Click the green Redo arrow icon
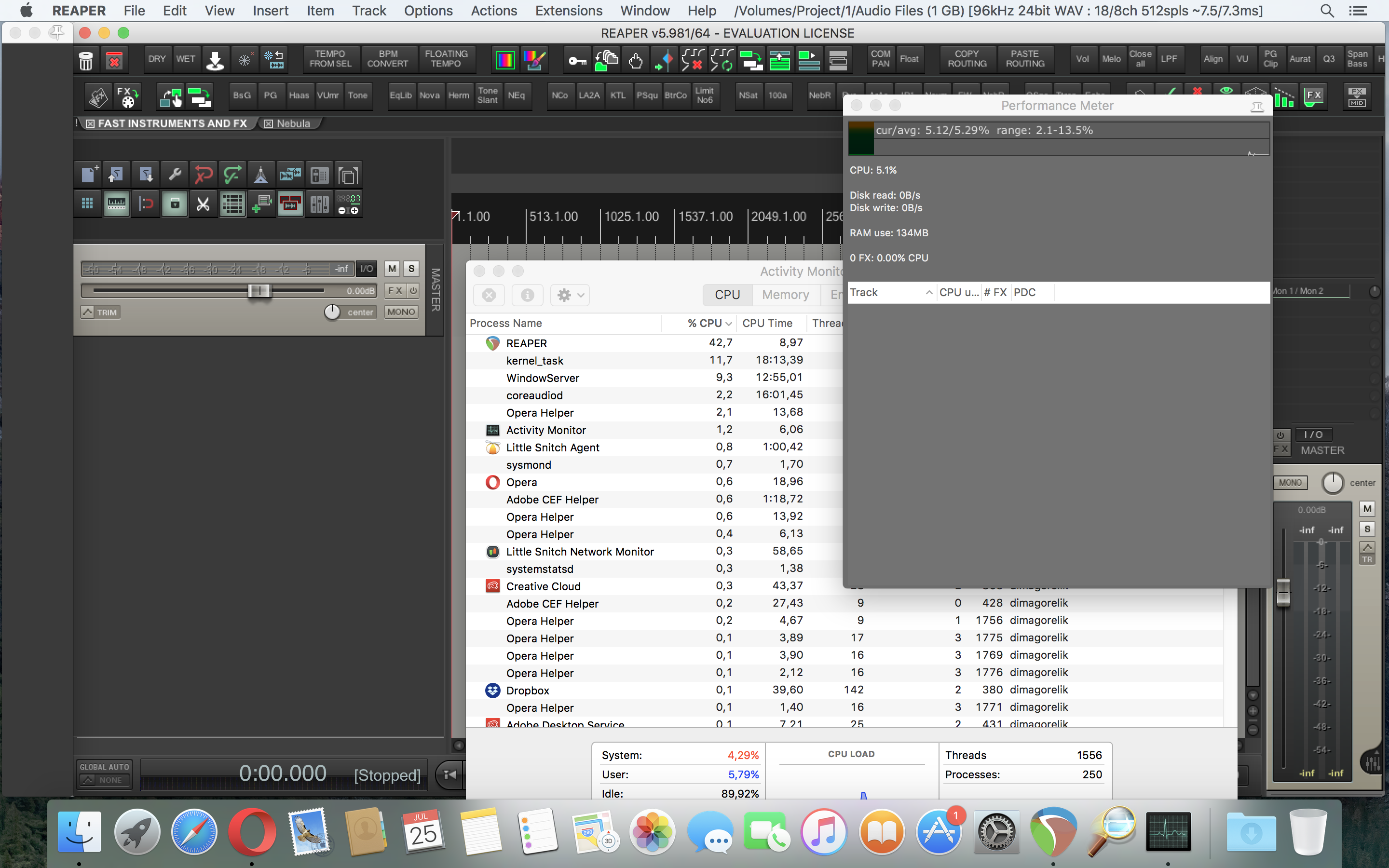 [x=232, y=175]
